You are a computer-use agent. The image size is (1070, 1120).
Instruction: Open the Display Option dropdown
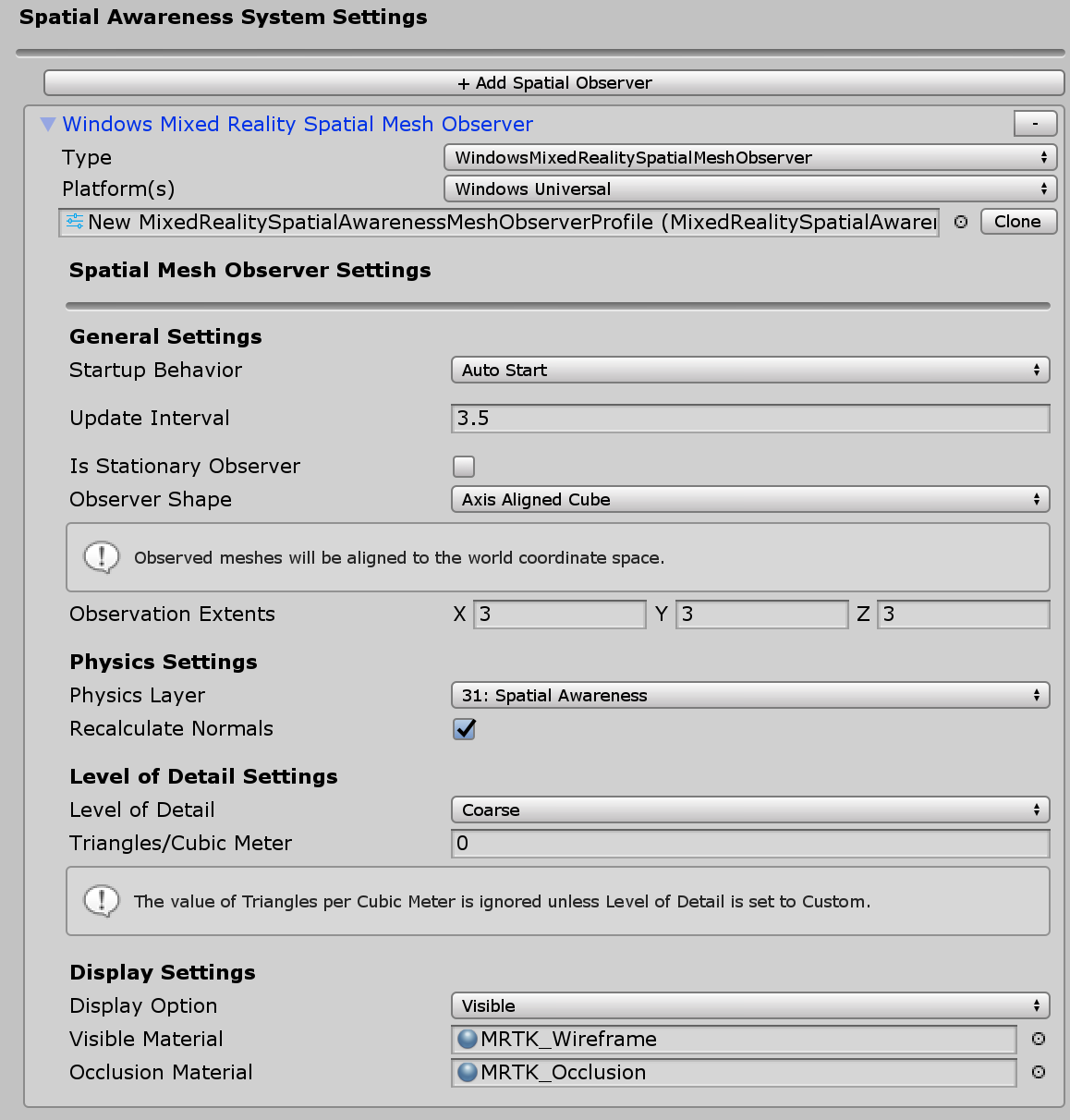click(749, 1006)
